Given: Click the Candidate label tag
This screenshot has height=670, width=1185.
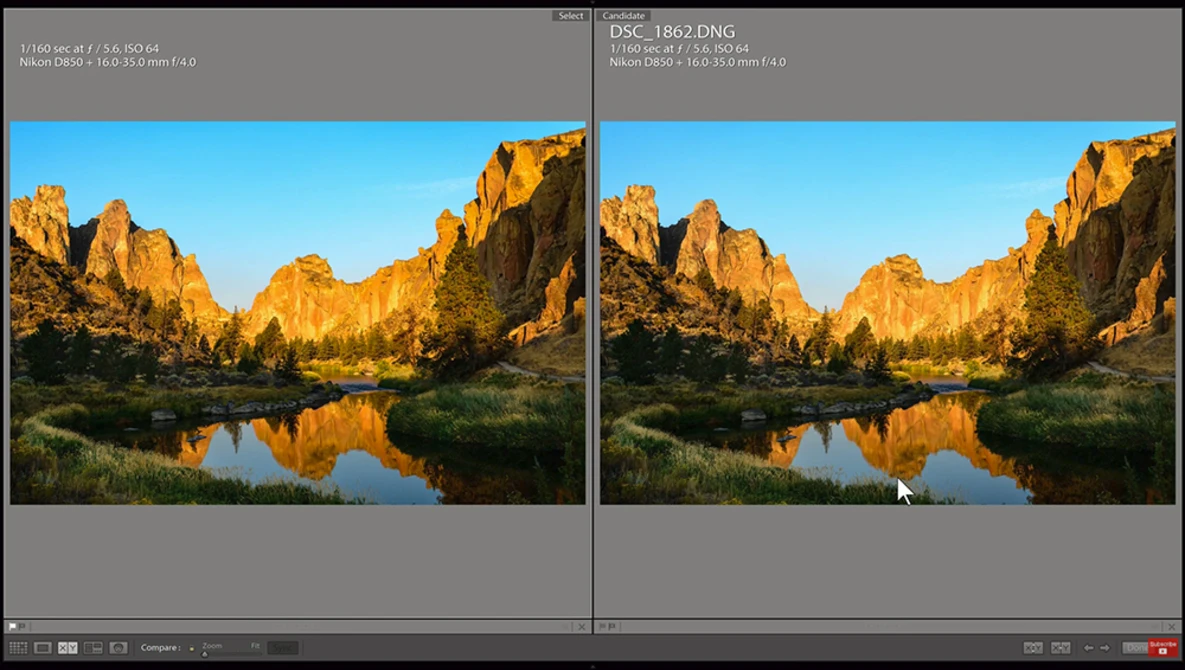Looking at the screenshot, I should pyautogui.click(x=623, y=15).
